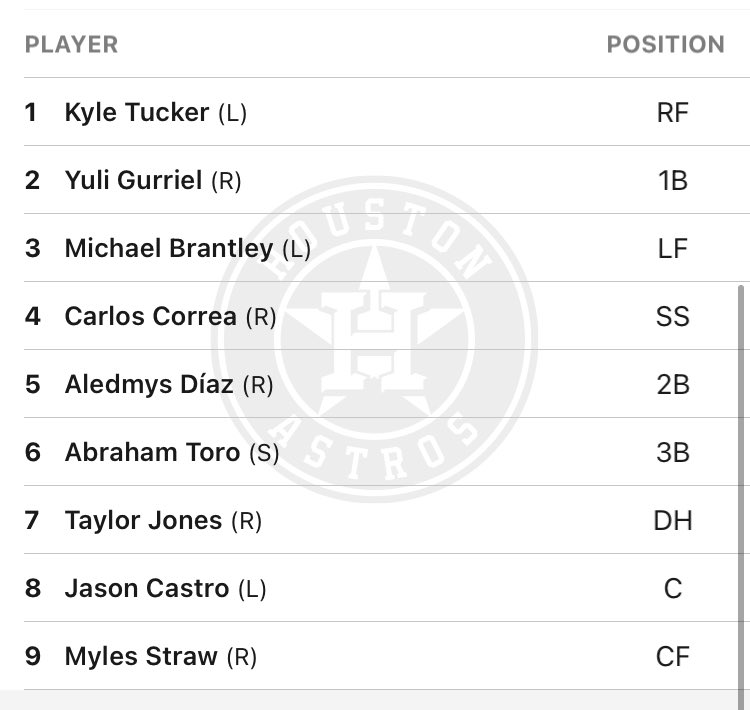Click the DH position for Taylor Jones
The height and width of the screenshot is (710, 750).
673,520
